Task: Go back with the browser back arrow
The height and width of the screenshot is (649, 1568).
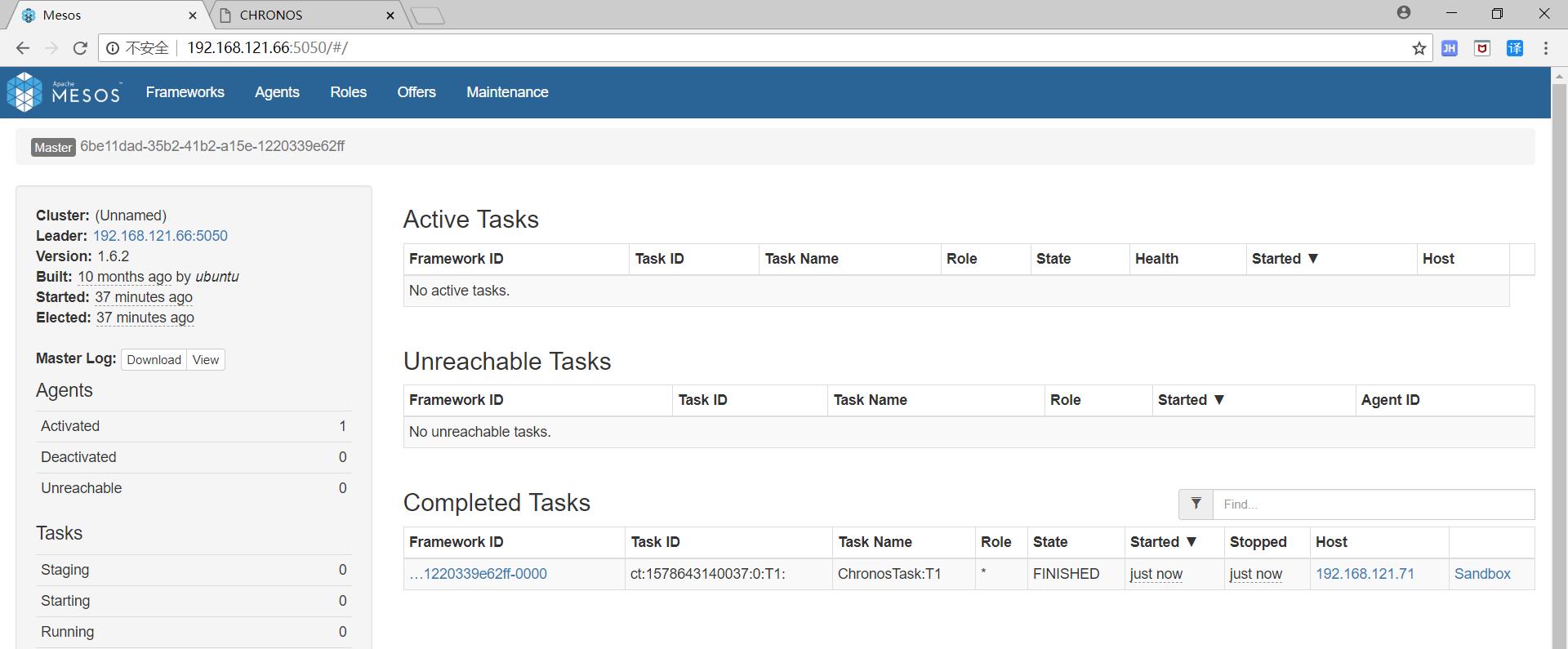Action: (x=23, y=48)
